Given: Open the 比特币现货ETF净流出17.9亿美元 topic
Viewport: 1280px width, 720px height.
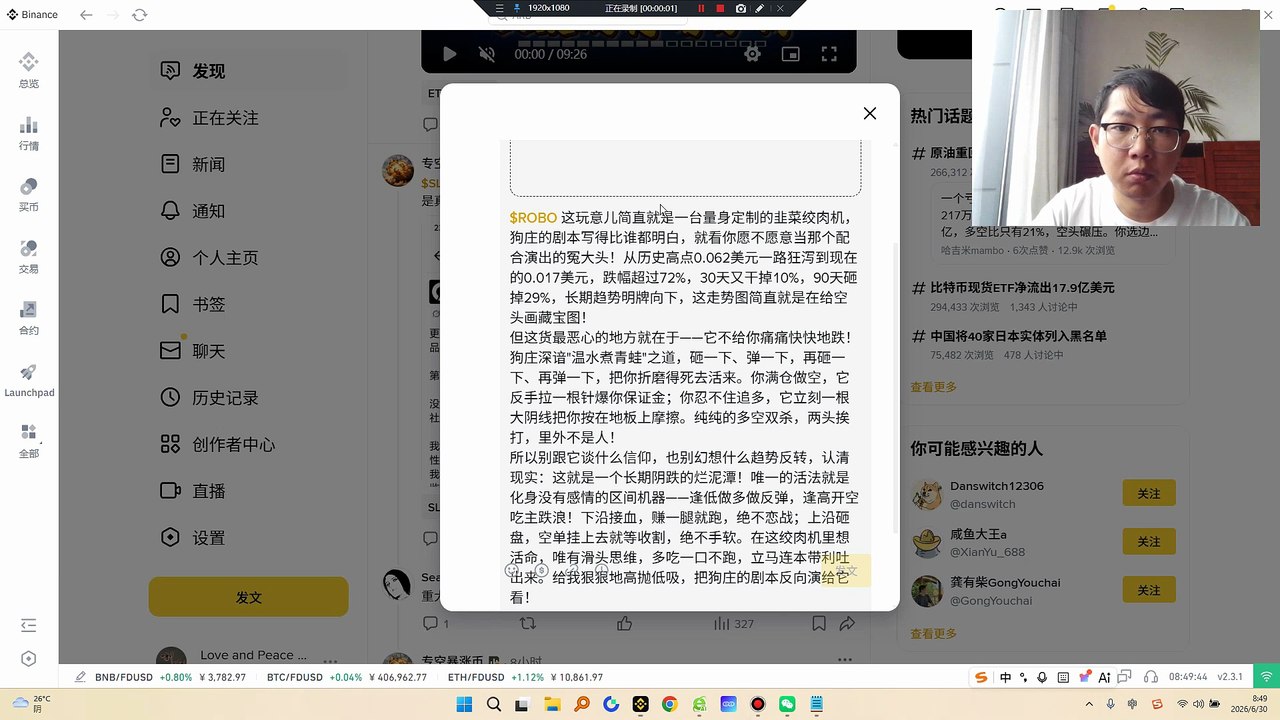Looking at the screenshot, I should click(1022, 288).
